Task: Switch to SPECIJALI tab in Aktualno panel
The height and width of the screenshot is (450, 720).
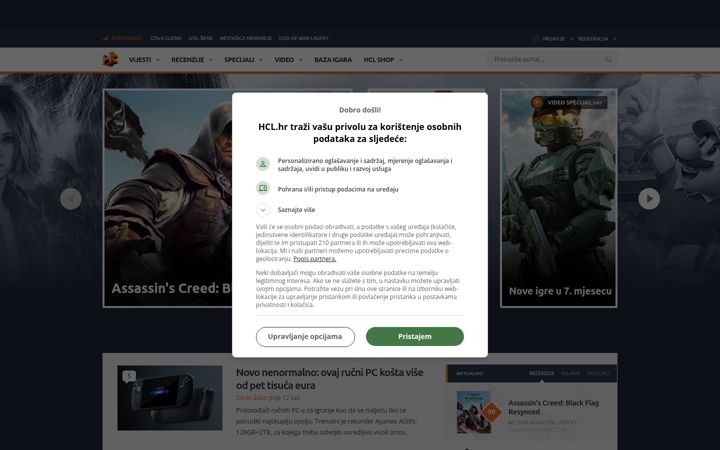Action: pyautogui.click(x=598, y=373)
